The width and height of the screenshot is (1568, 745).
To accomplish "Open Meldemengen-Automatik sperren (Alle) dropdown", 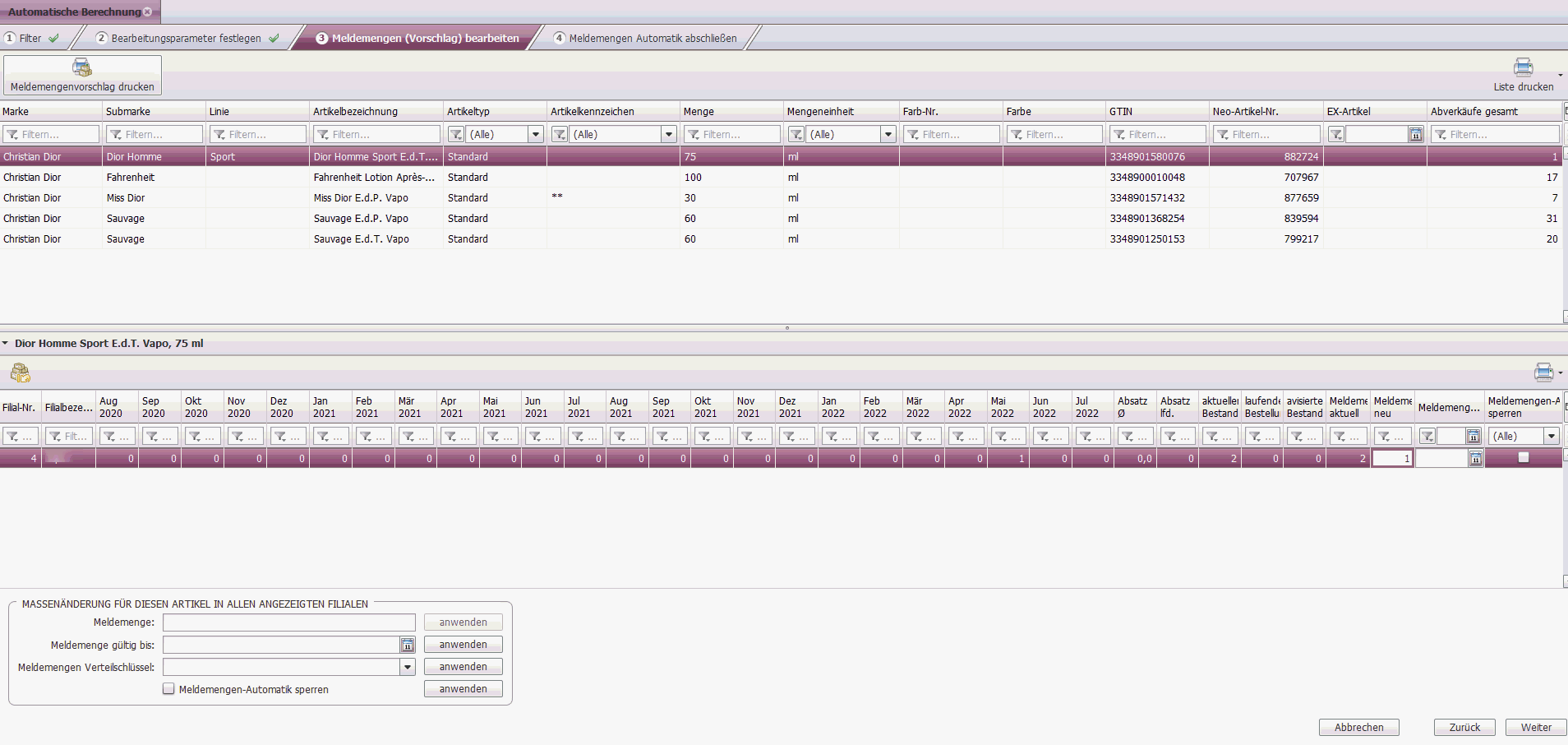I will point(1552,436).
